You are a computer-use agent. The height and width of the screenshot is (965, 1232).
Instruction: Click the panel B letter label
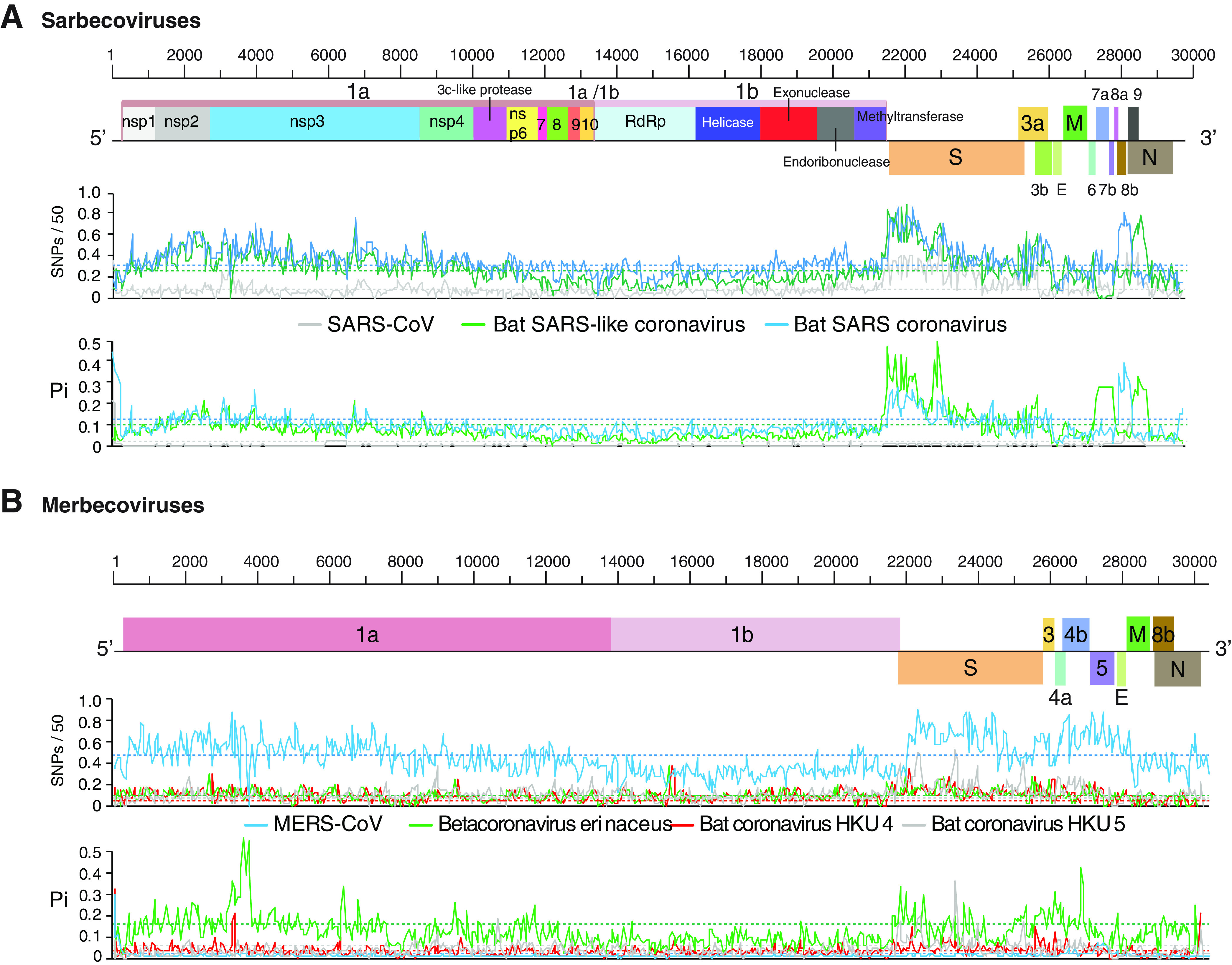coord(12,501)
